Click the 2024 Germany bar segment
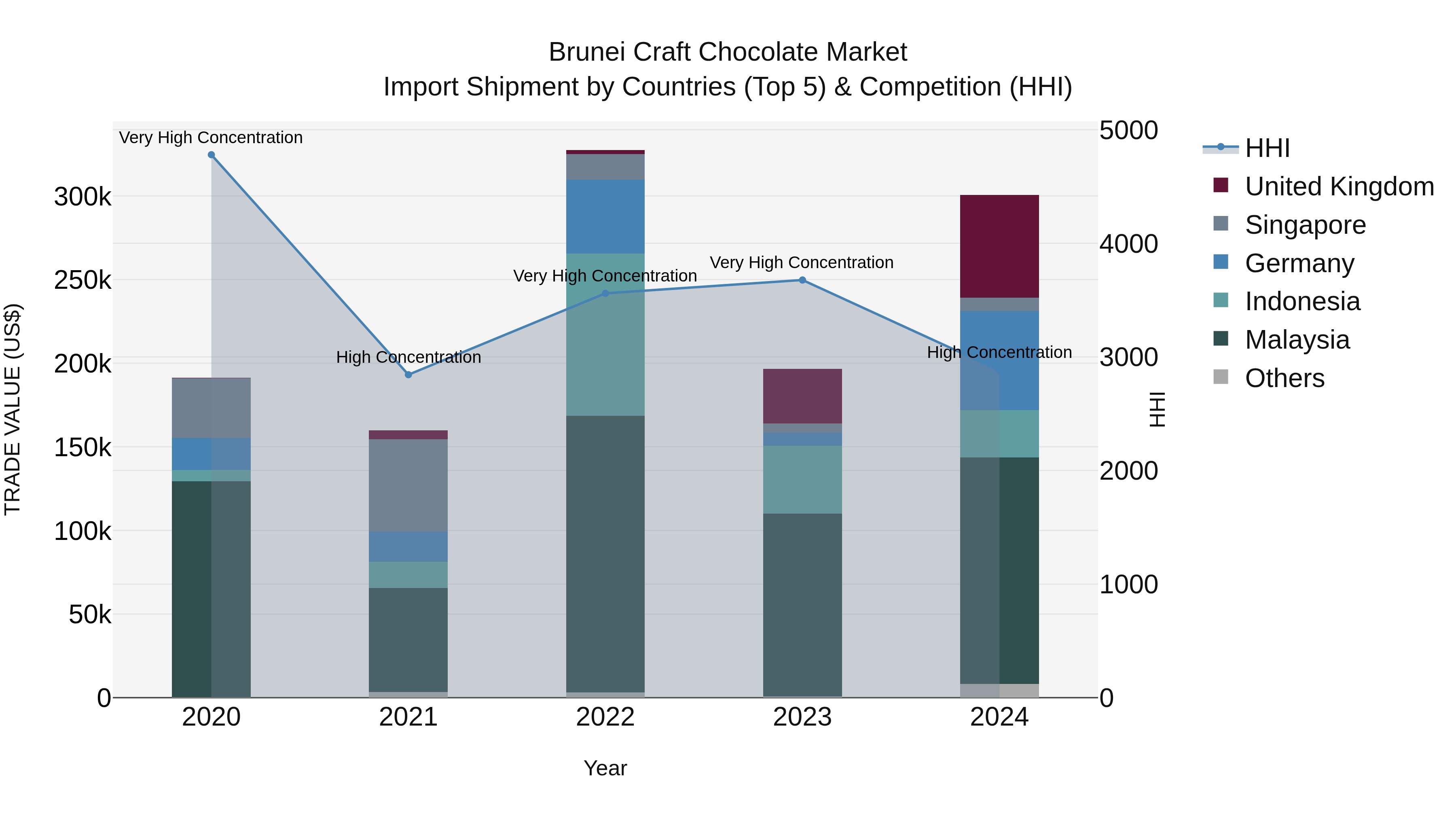 pos(1000,361)
